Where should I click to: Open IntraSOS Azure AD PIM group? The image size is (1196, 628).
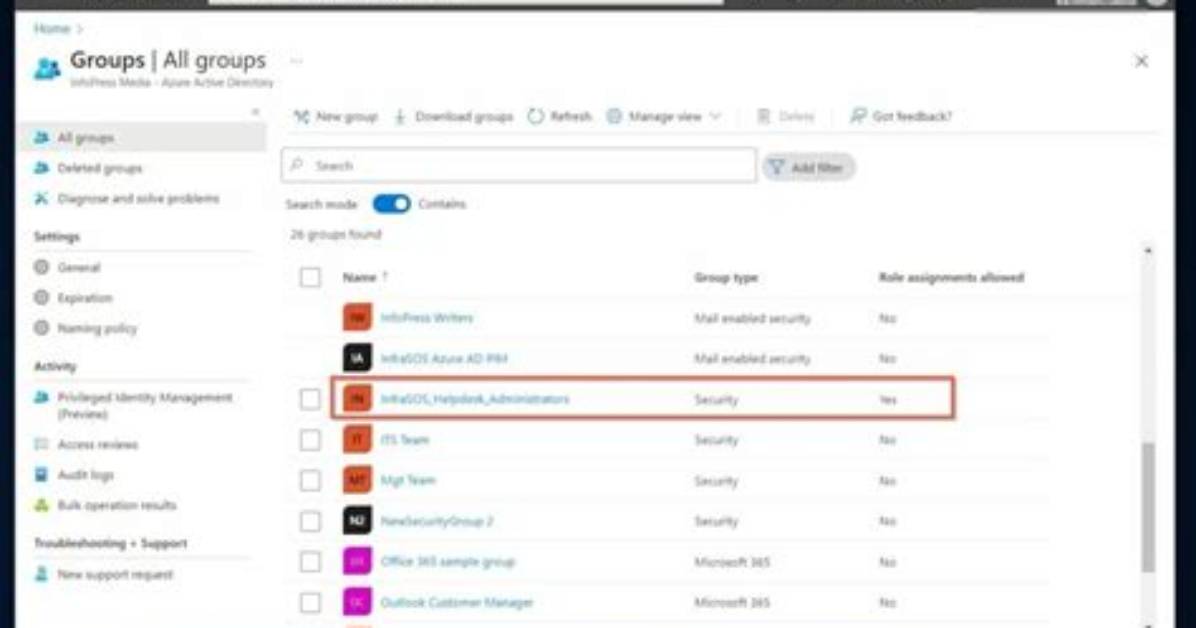click(444, 358)
